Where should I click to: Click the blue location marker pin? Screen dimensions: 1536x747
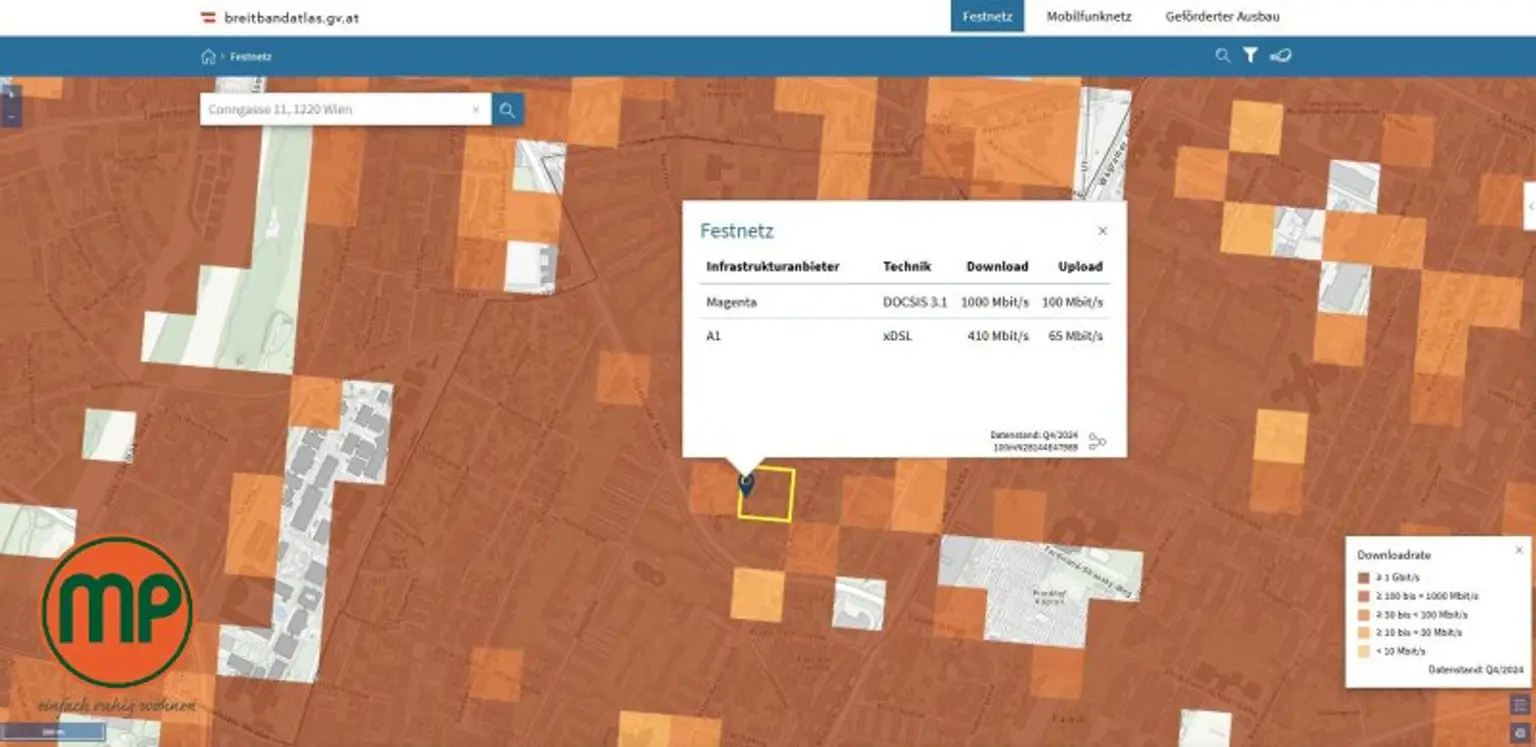(x=746, y=486)
